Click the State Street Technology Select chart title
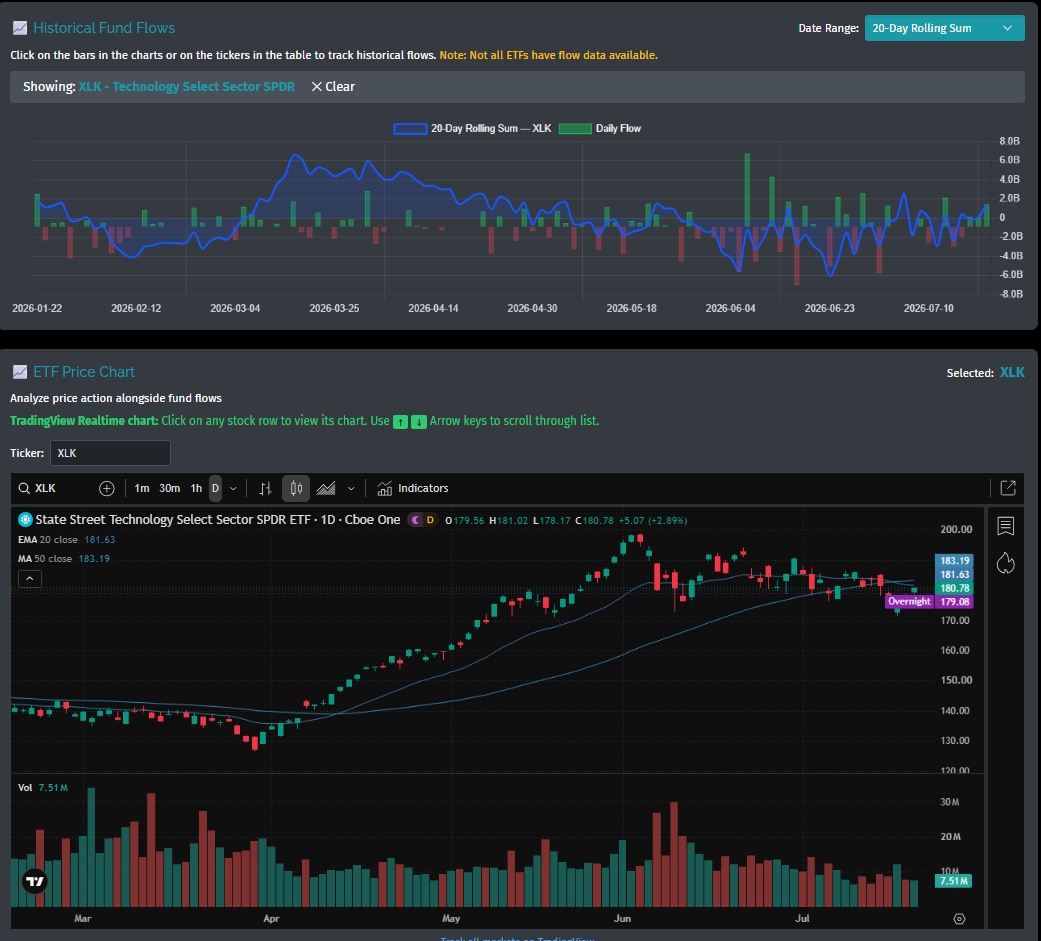Screen dimensions: 1041x941 [x=218, y=520]
